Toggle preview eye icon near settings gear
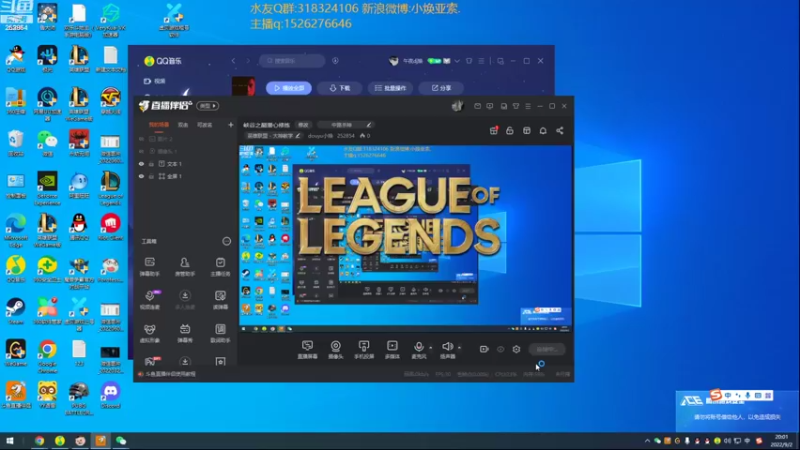800x450 pixels. pos(501,349)
